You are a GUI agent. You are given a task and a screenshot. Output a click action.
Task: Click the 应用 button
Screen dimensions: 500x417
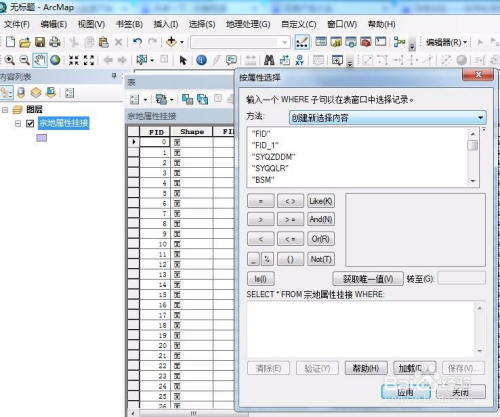[x=406, y=392]
